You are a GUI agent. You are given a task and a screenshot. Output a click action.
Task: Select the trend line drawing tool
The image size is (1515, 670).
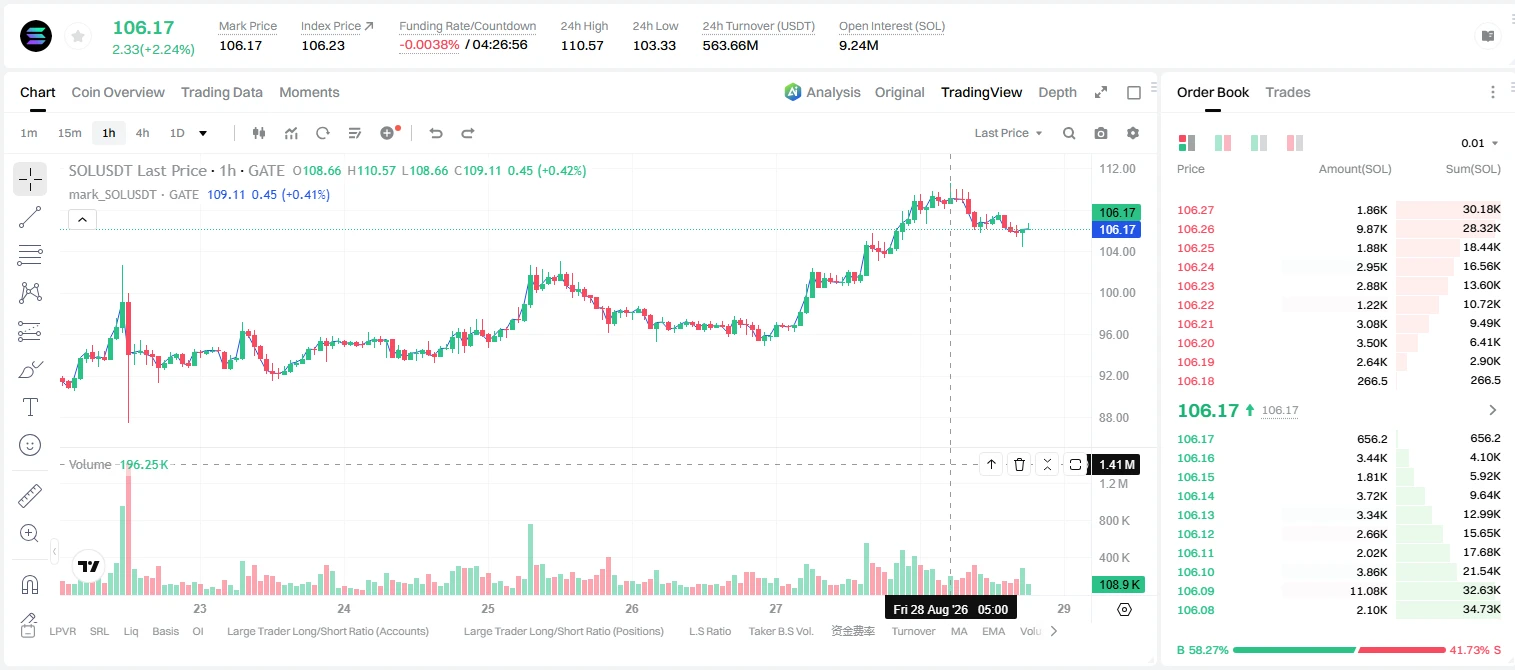[30, 217]
